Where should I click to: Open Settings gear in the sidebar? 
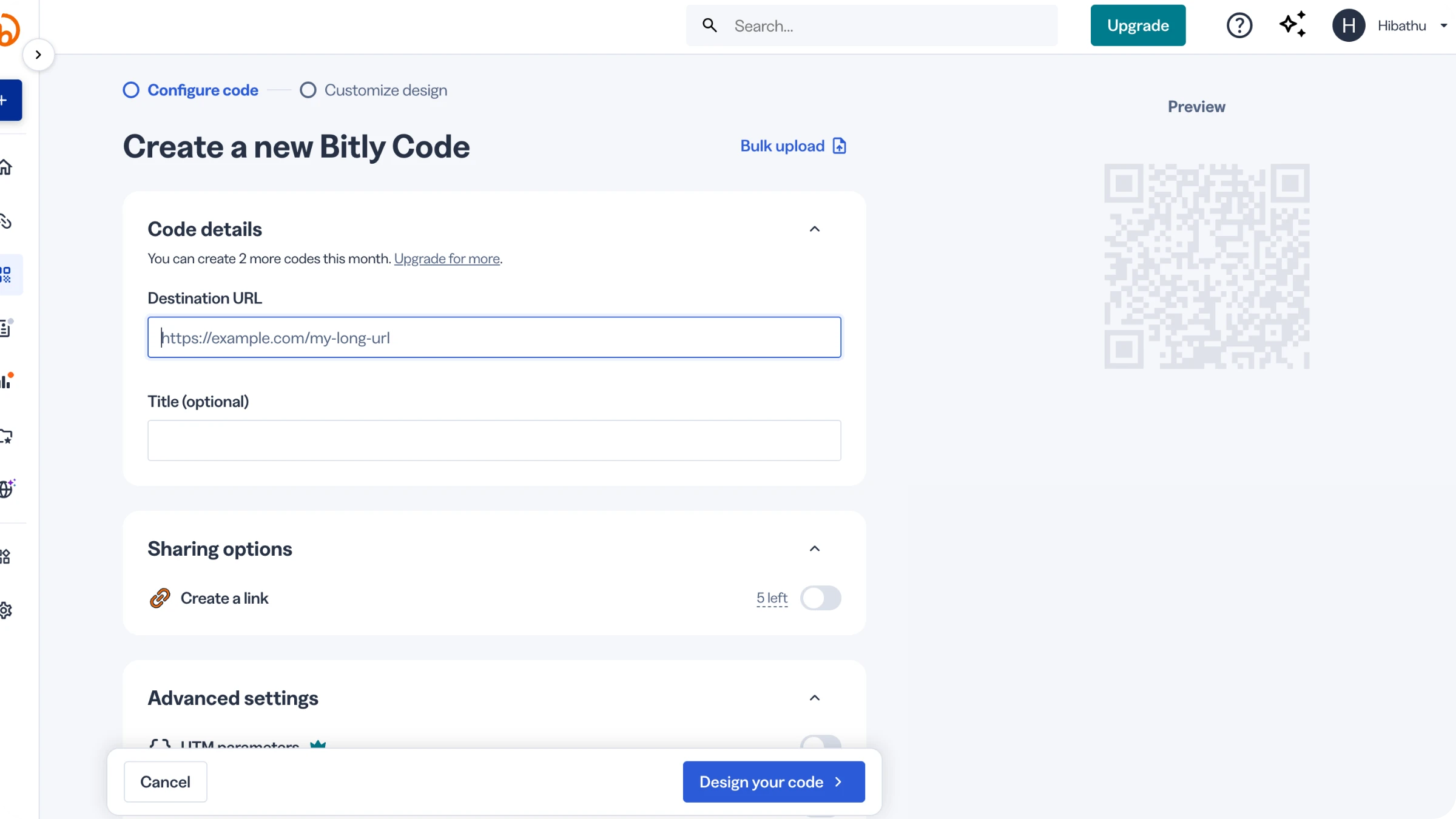[6, 610]
